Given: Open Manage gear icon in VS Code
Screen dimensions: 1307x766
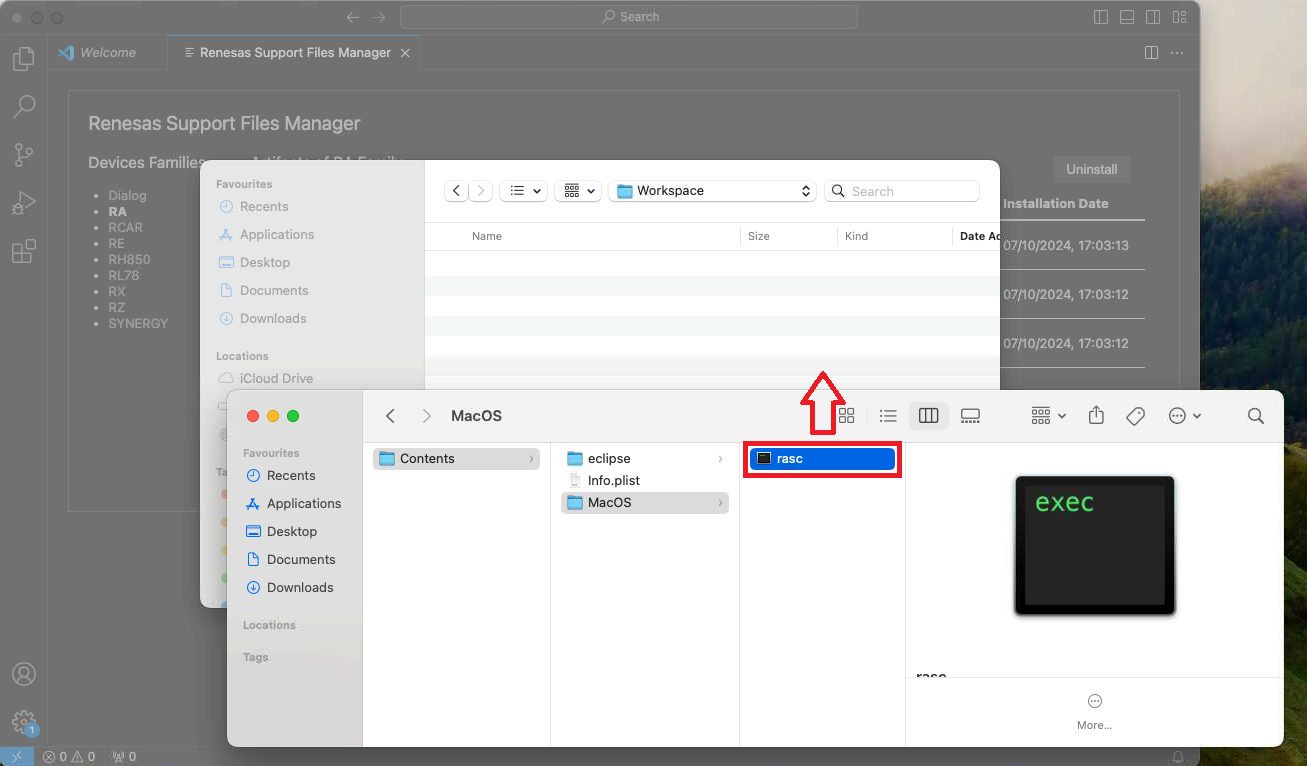Looking at the screenshot, I should (x=24, y=721).
